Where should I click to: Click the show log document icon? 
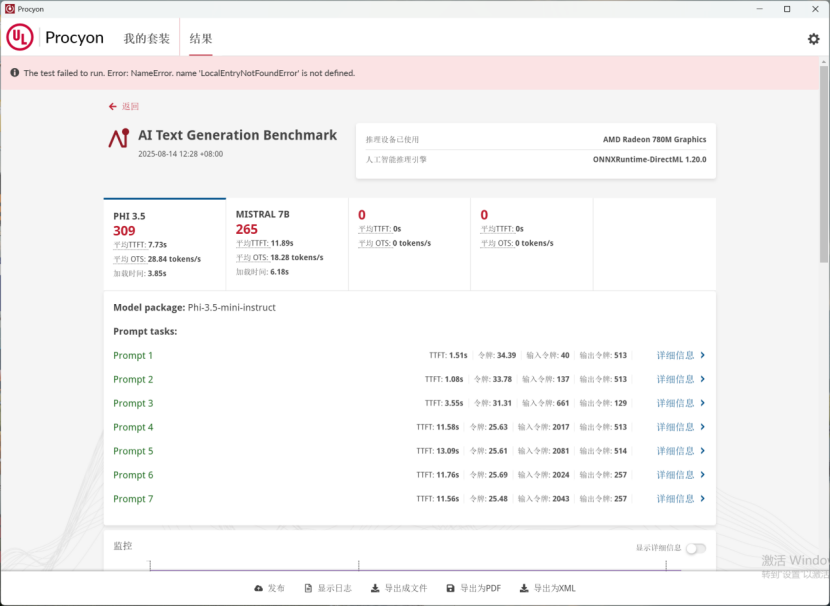coord(308,589)
